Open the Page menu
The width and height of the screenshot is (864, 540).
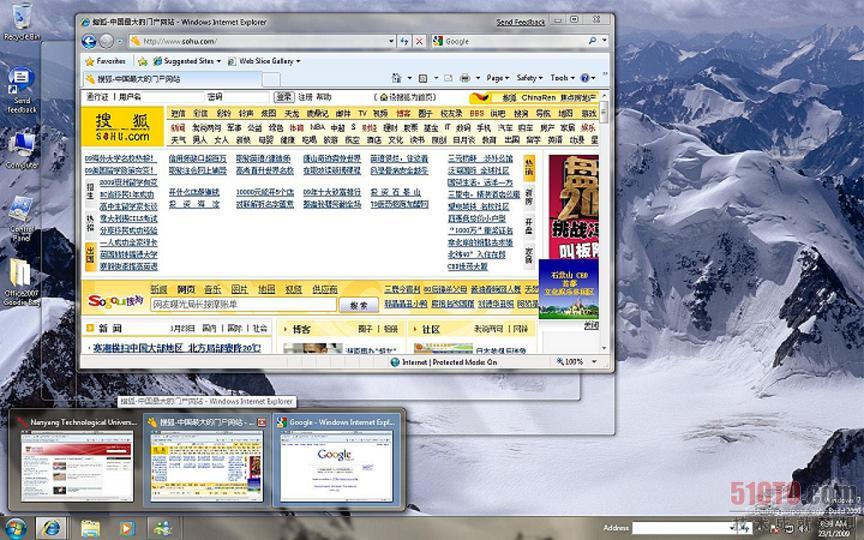pyautogui.click(x=497, y=78)
